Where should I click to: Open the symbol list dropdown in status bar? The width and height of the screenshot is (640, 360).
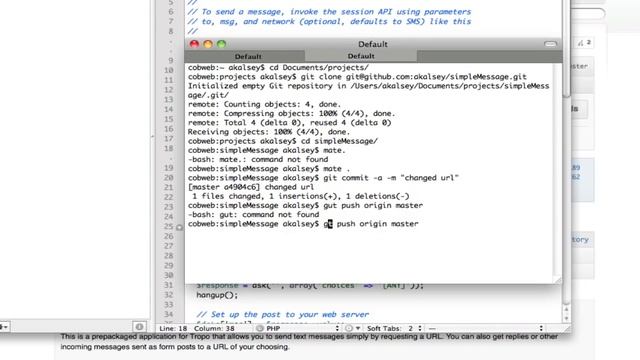pos(486,328)
